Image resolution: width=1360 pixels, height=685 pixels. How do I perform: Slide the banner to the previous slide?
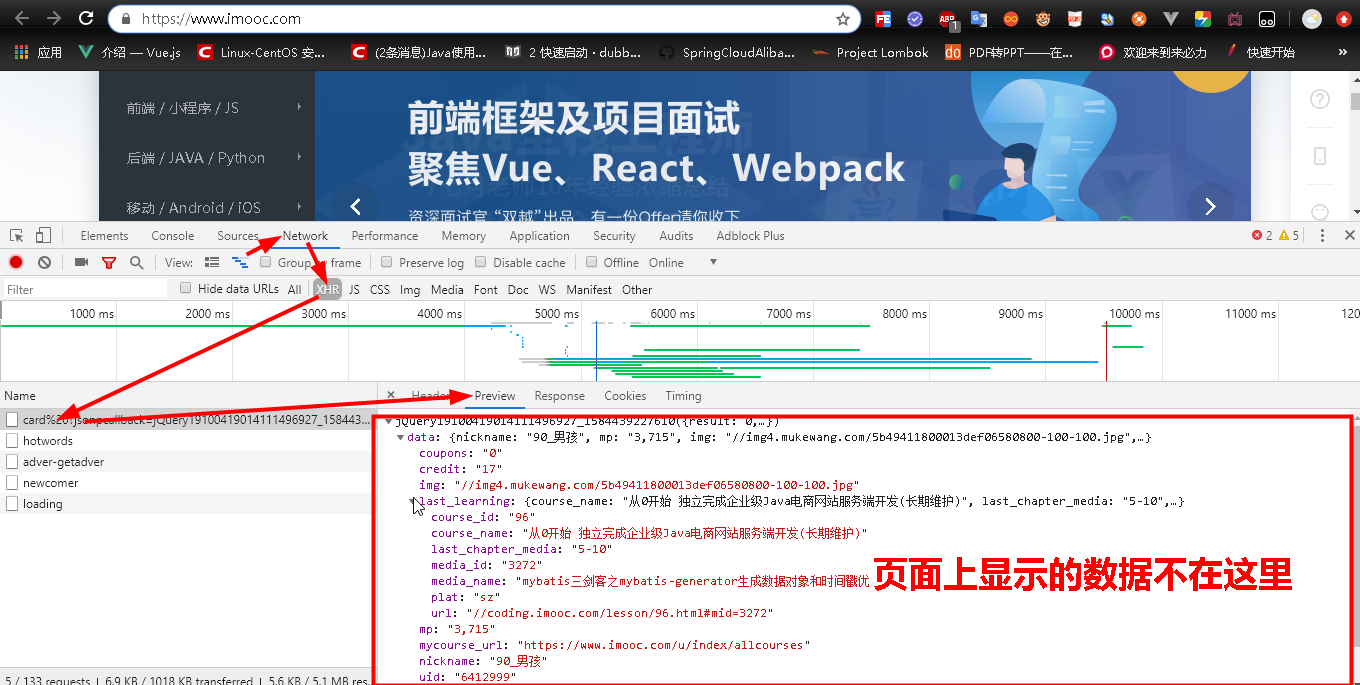[x=354, y=206]
